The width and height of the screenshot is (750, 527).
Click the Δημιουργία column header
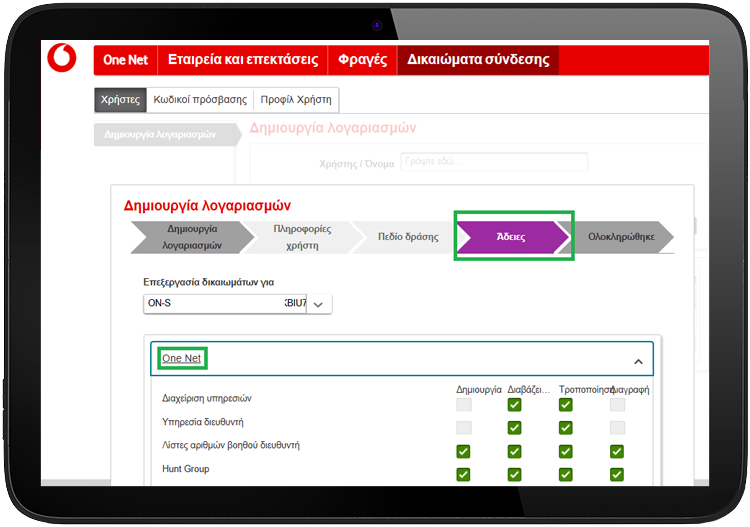[x=479, y=390]
